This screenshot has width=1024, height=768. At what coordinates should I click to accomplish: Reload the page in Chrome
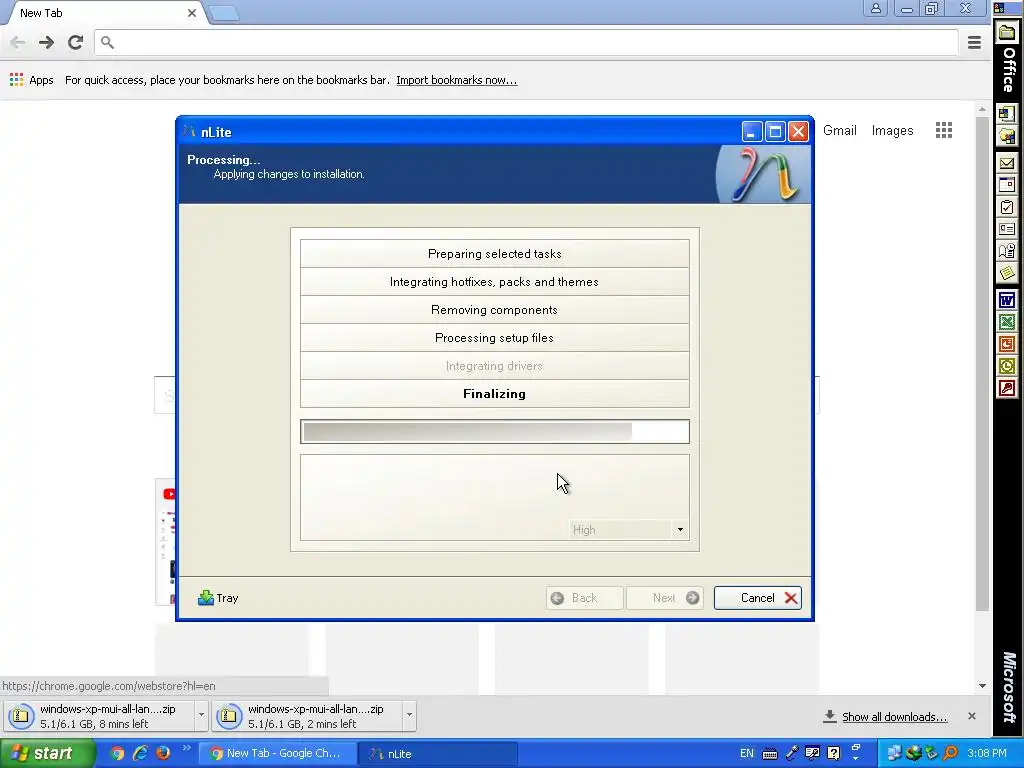76,42
